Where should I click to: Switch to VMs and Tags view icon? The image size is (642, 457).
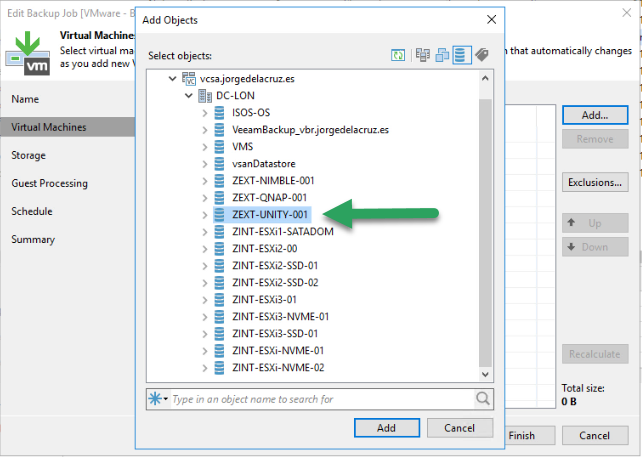coord(482,55)
